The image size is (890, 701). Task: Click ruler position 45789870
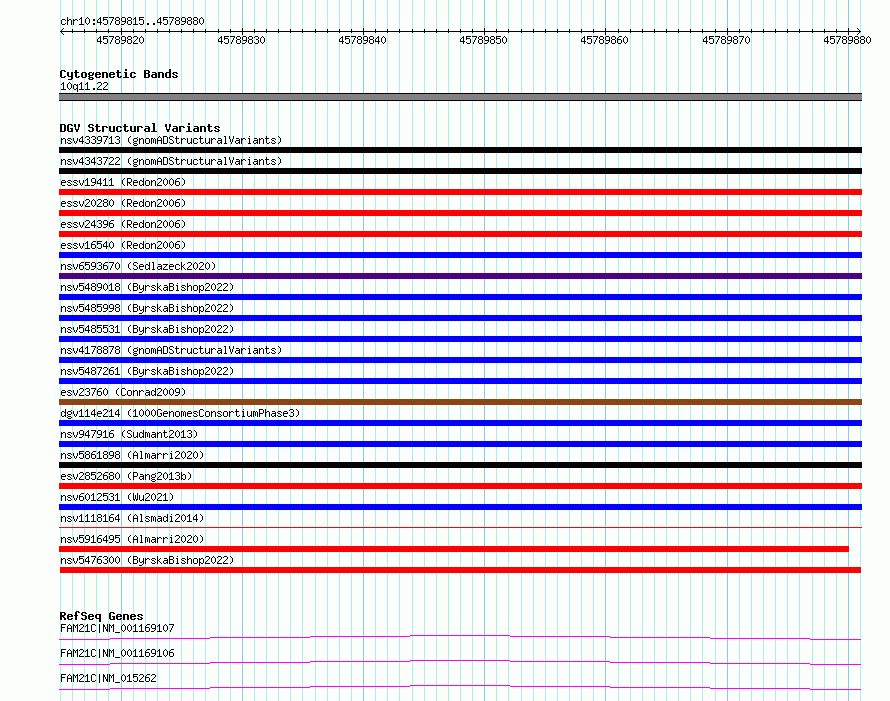[726, 40]
